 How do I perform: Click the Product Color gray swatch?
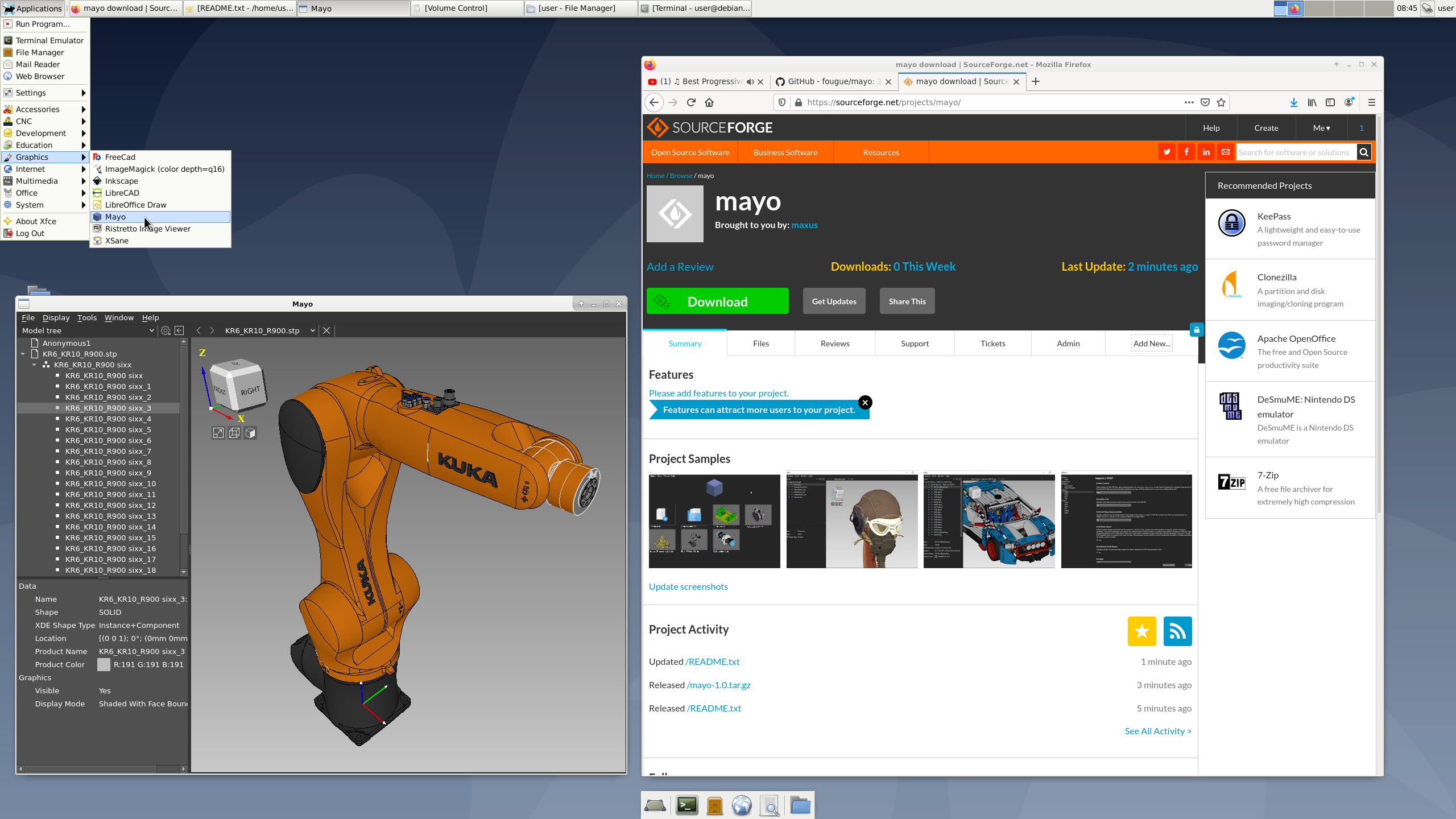click(x=104, y=664)
